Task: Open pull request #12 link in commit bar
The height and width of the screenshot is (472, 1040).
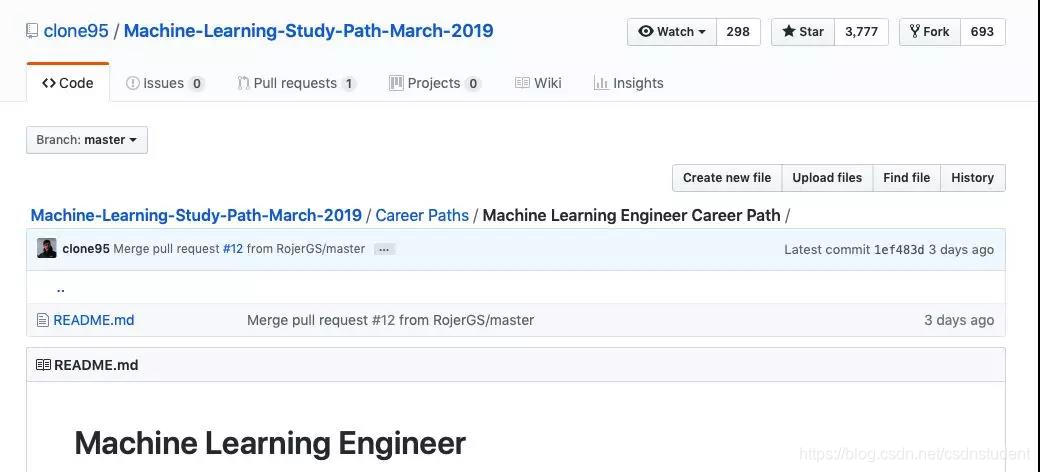Action: 233,249
